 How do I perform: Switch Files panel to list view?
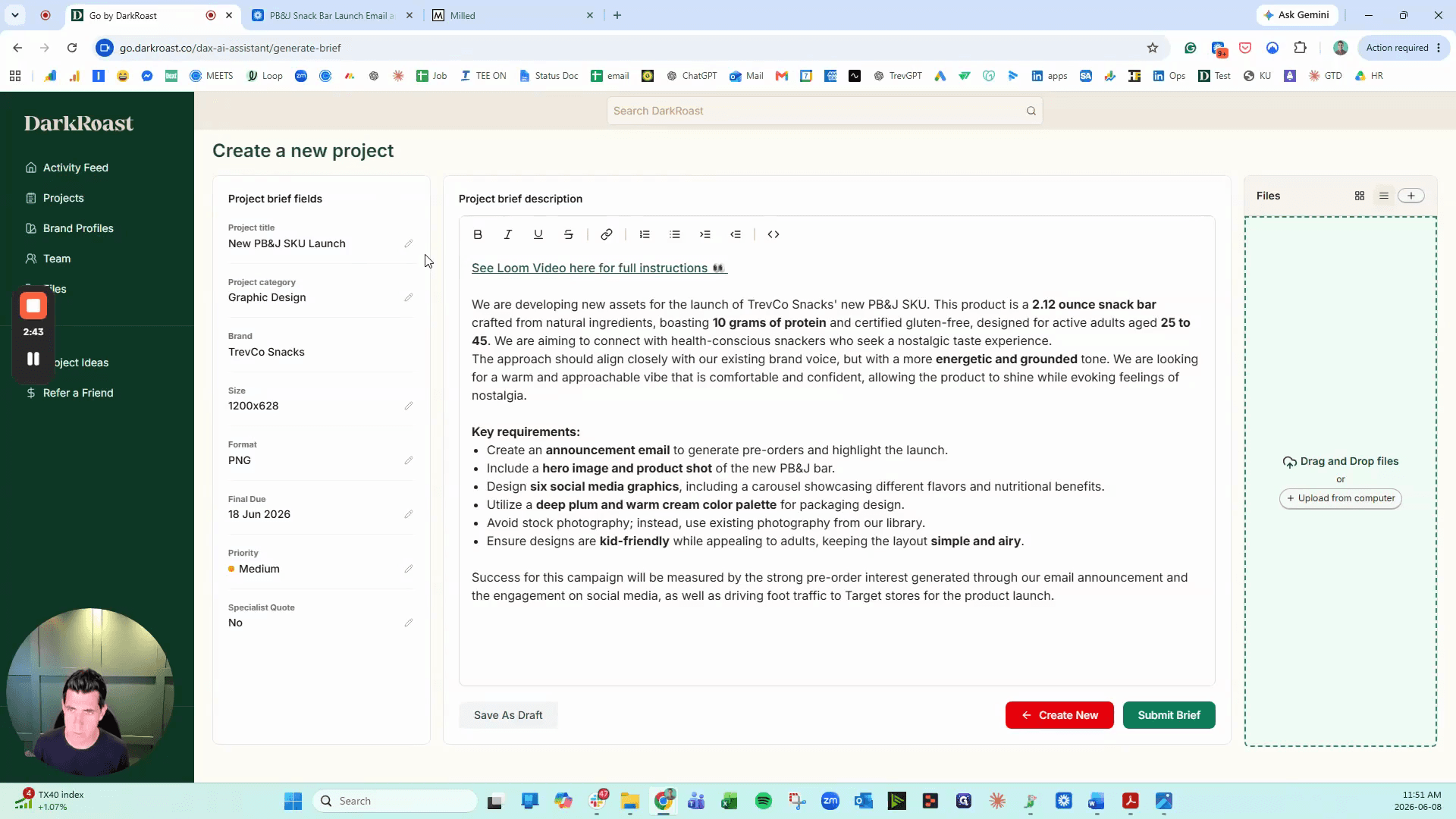coord(1384,196)
